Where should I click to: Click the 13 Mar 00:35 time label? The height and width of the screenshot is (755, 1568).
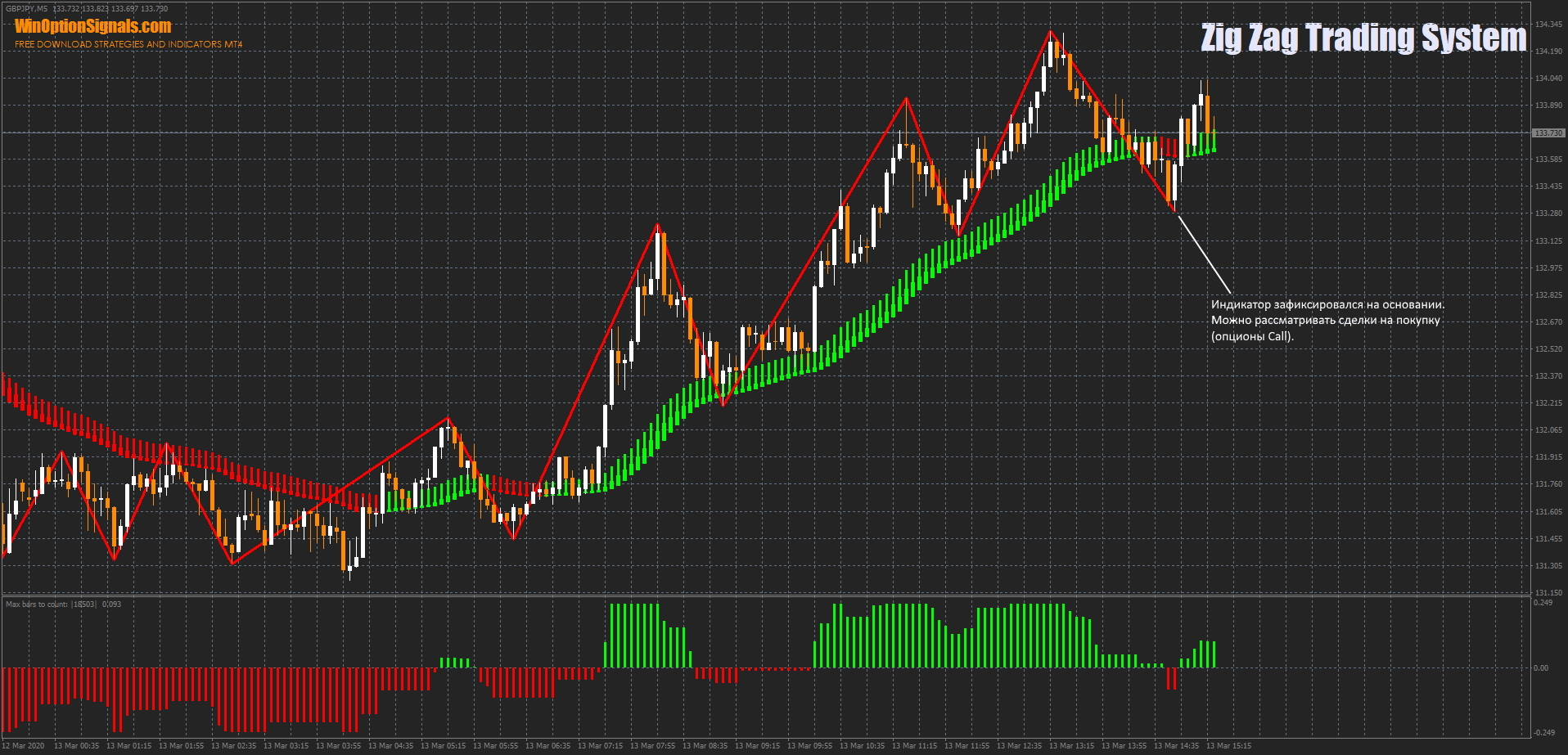[x=76, y=746]
